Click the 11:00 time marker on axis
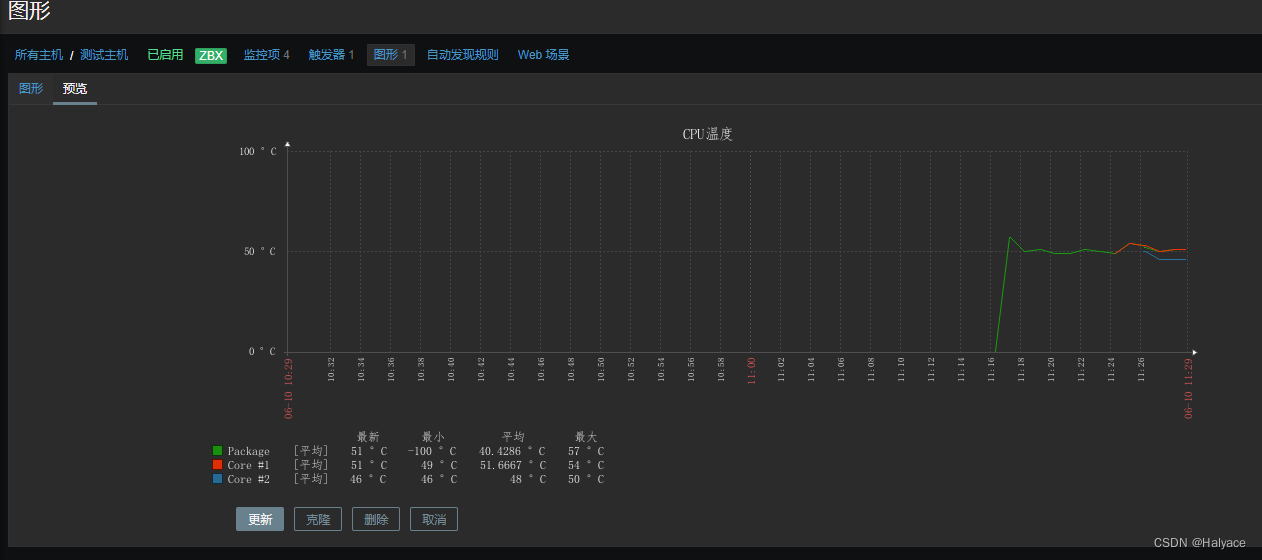The width and height of the screenshot is (1262, 560). point(751,370)
